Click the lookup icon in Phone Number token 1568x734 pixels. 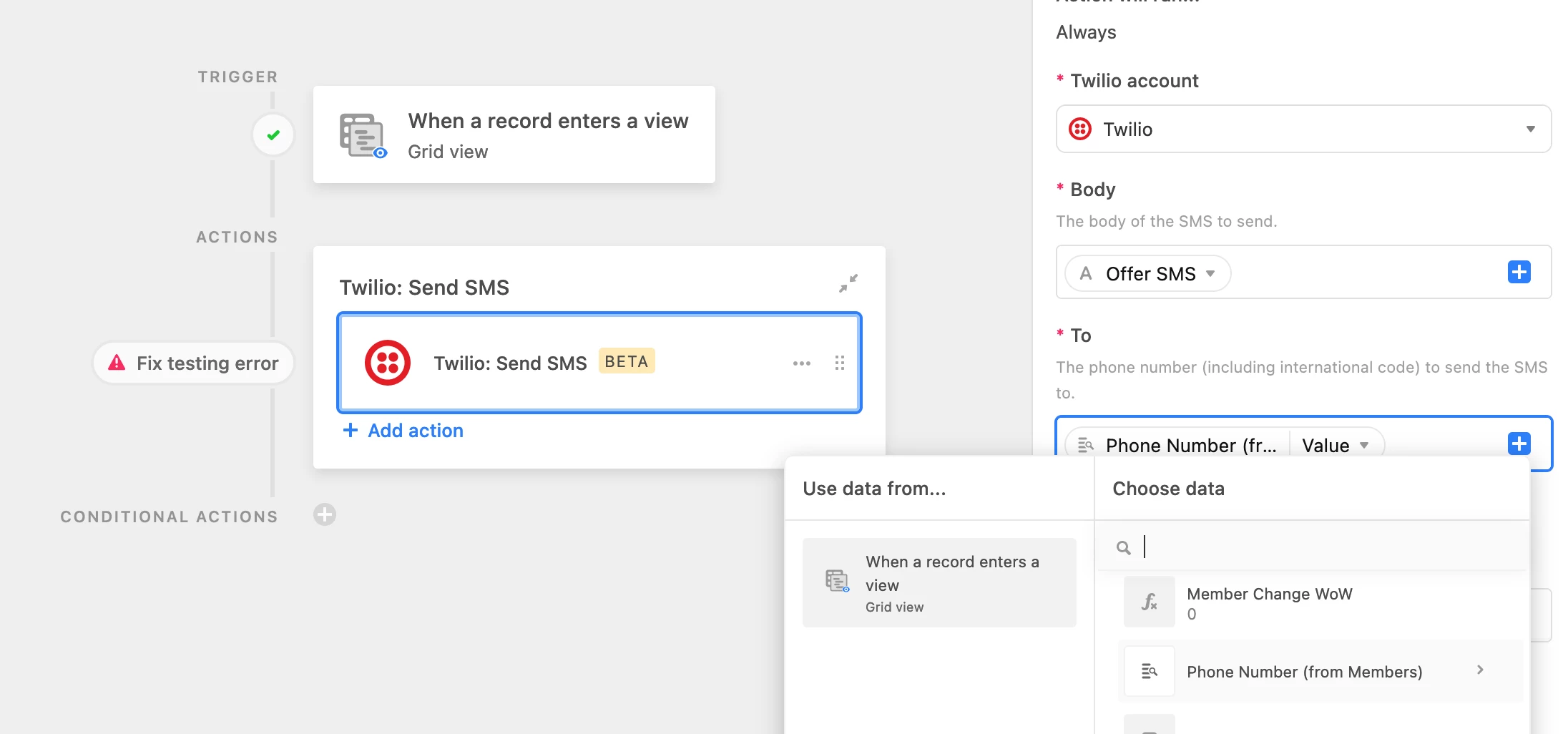pos(1086,446)
